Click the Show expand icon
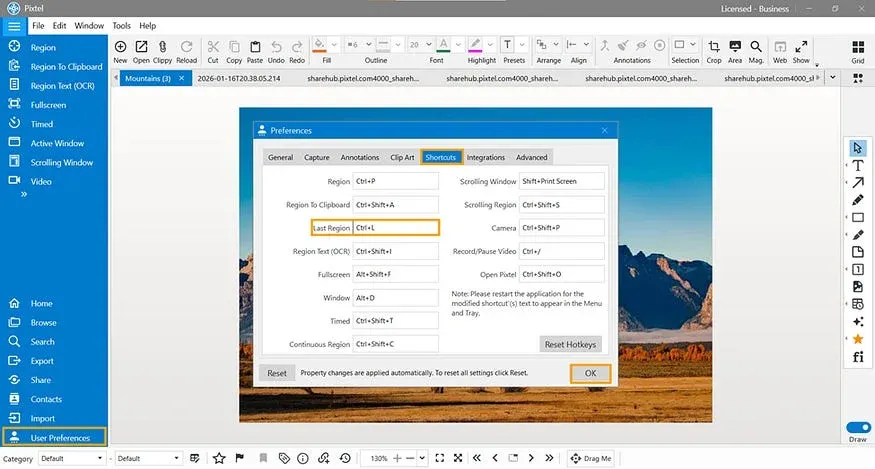875x469 pixels. (x=801, y=51)
